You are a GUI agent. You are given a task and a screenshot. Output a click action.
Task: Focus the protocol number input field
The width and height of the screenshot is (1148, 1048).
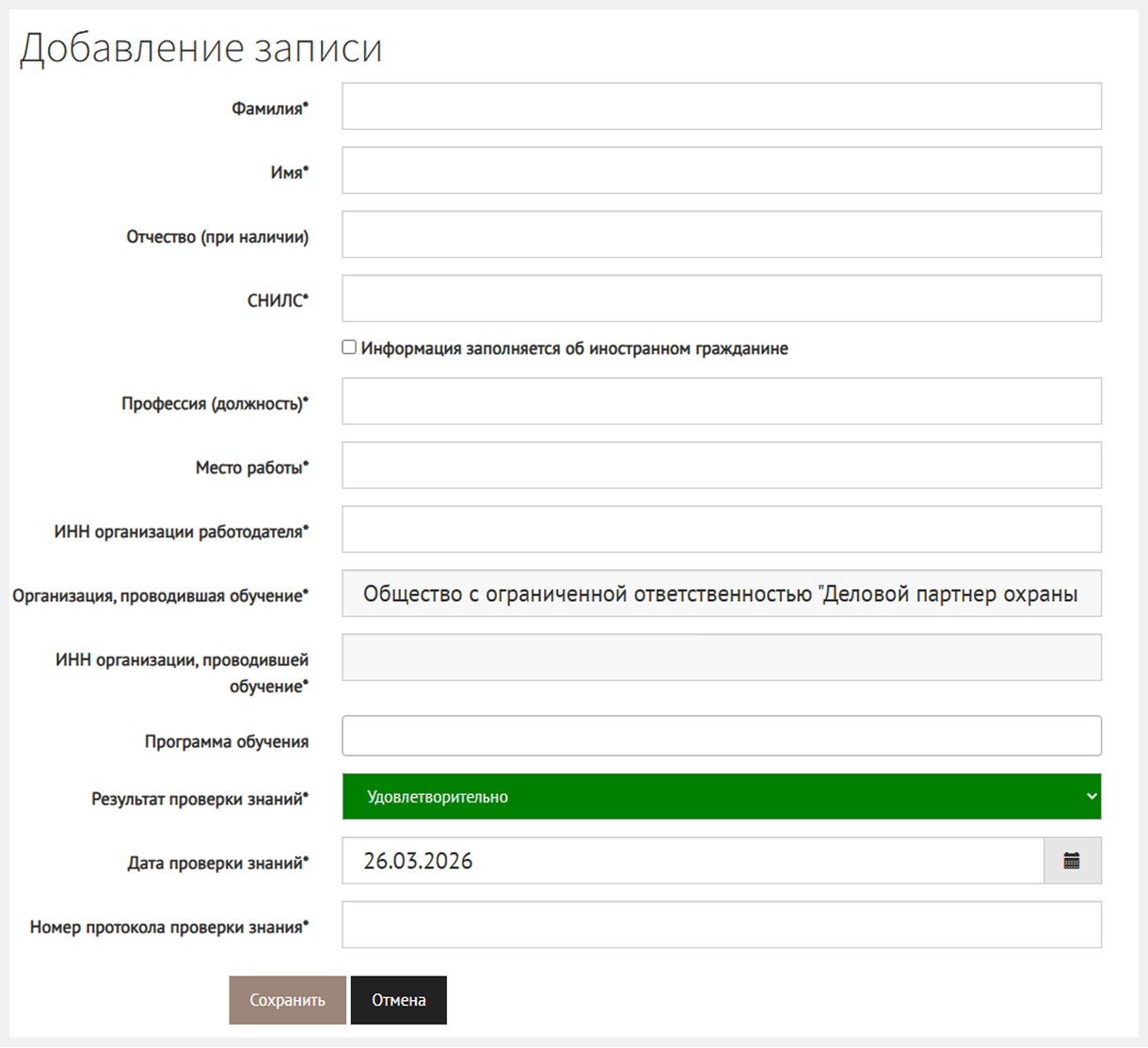coord(721,925)
